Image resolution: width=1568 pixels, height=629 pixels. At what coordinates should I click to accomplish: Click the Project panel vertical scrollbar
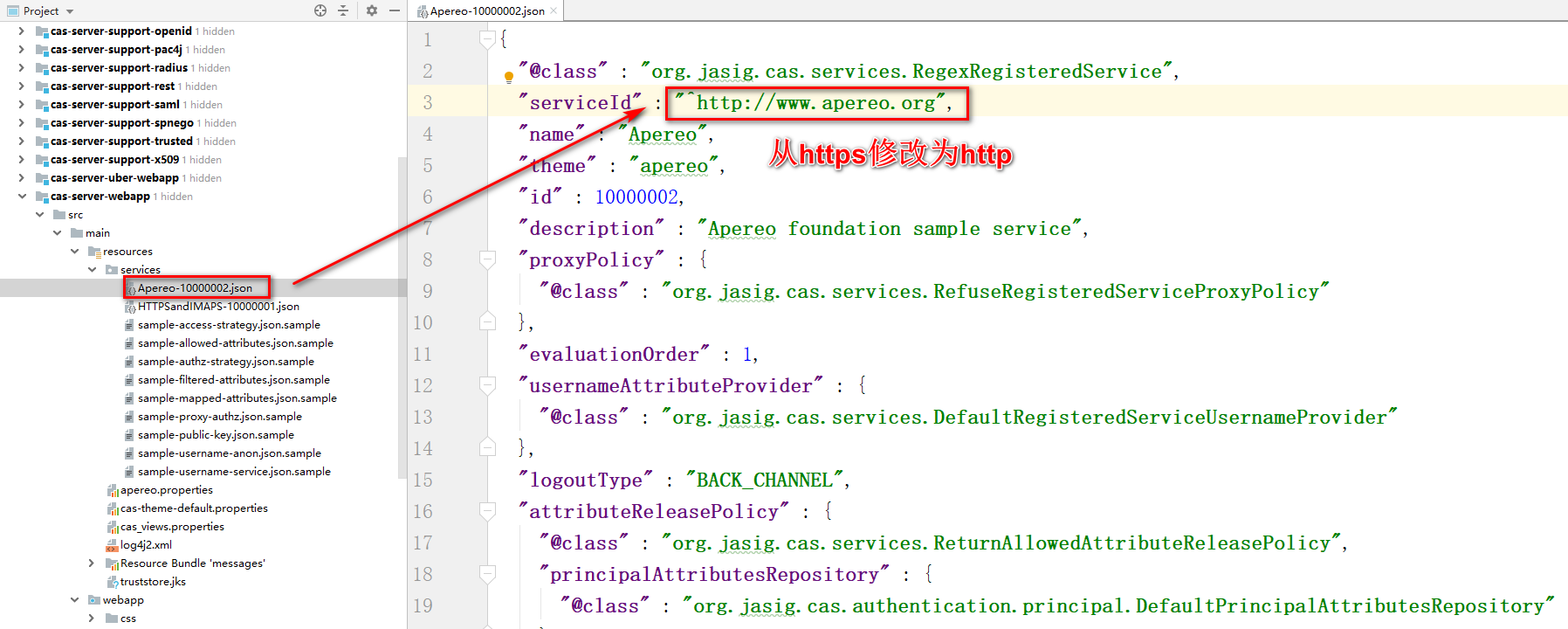(x=402, y=314)
